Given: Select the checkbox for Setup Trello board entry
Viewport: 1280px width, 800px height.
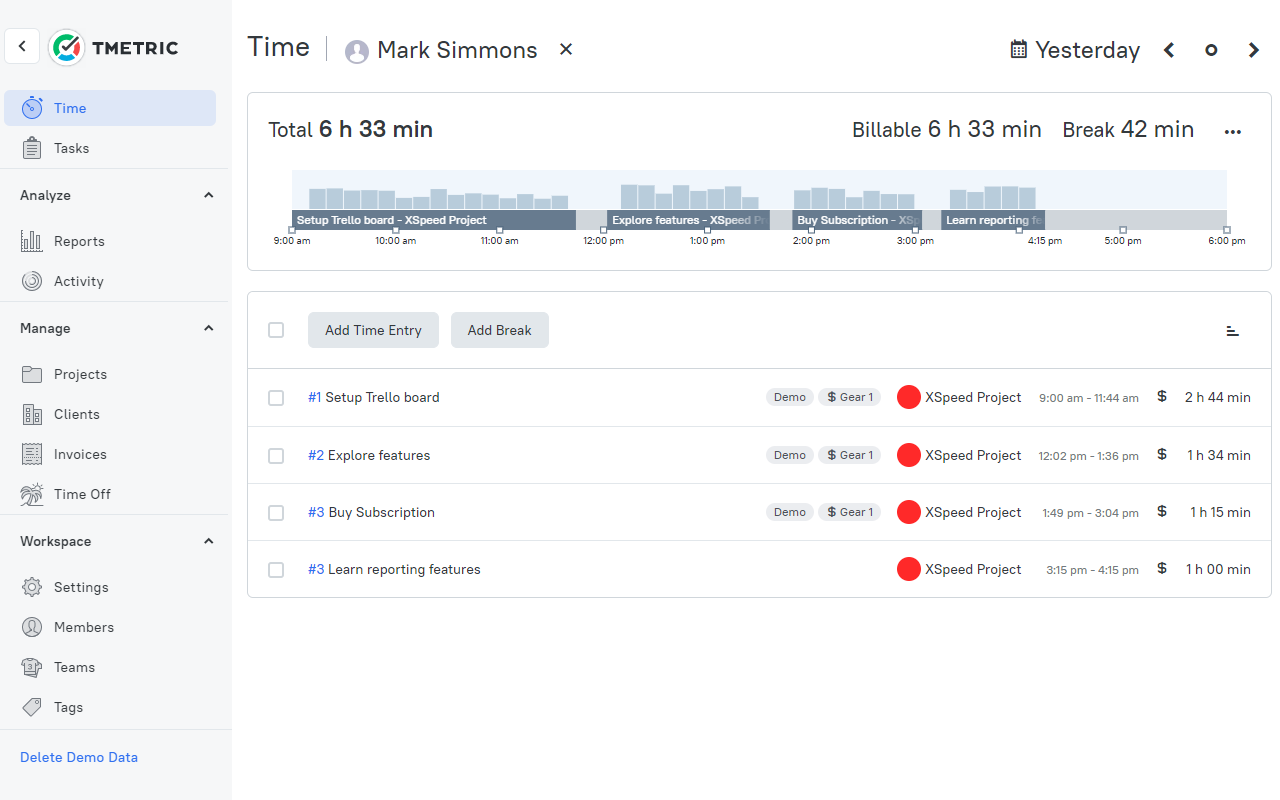Looking at the screenshot, I should (276, 398).
